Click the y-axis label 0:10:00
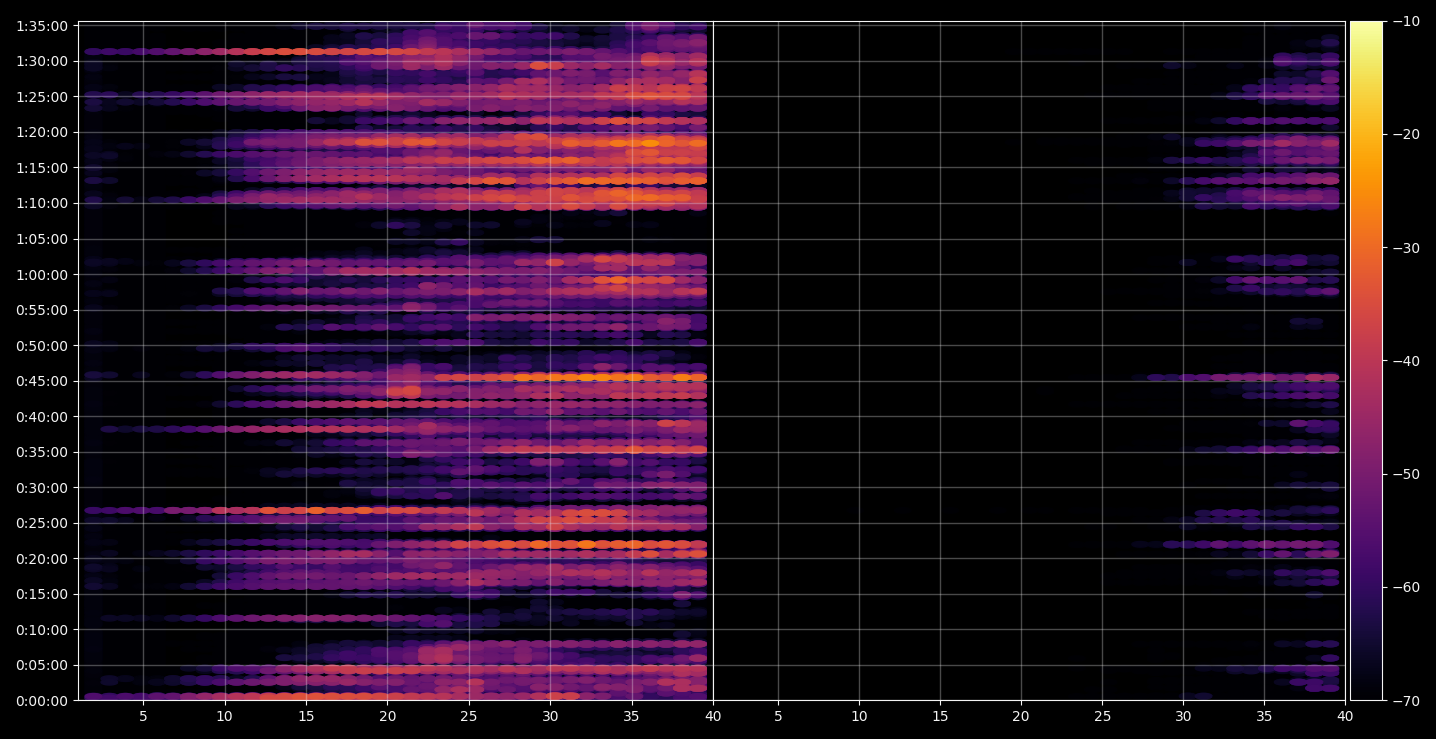 pos(42,630)
